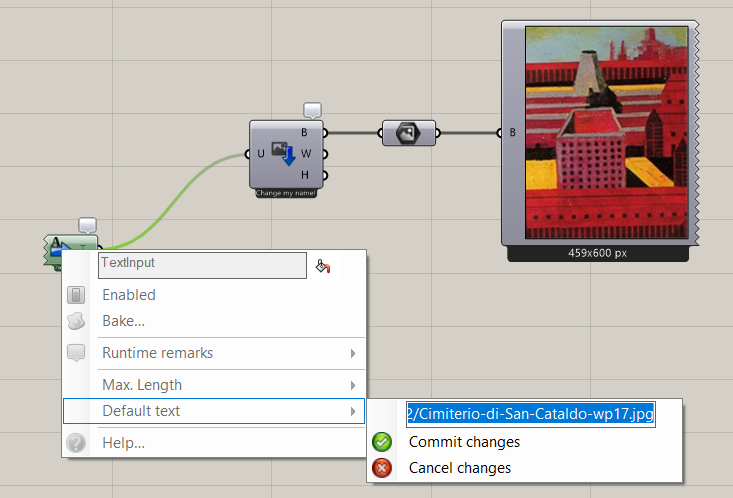Click the Runtime remarks balloon icon
The width and height of the screenshot is (733, 498).
77,353
